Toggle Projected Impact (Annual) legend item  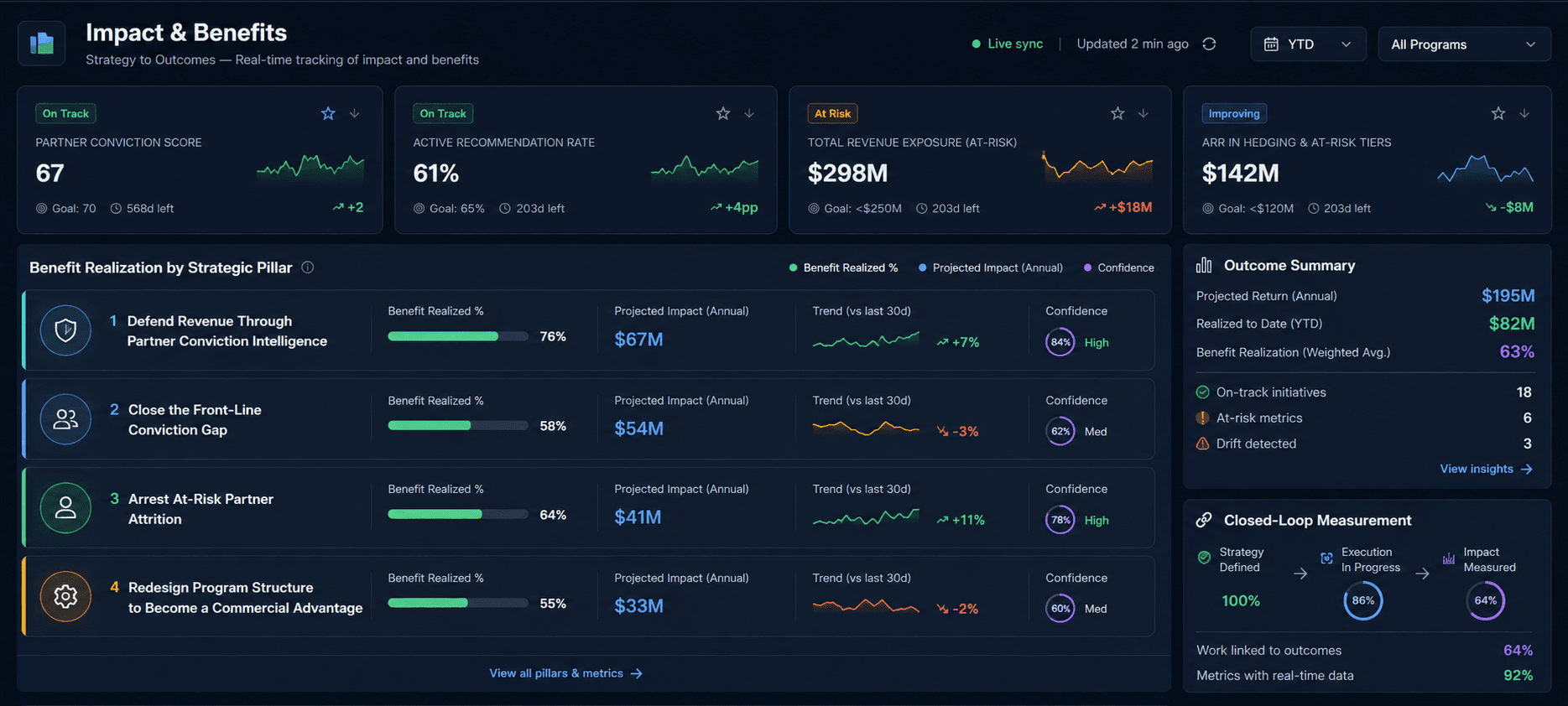(x=990, y=267)
